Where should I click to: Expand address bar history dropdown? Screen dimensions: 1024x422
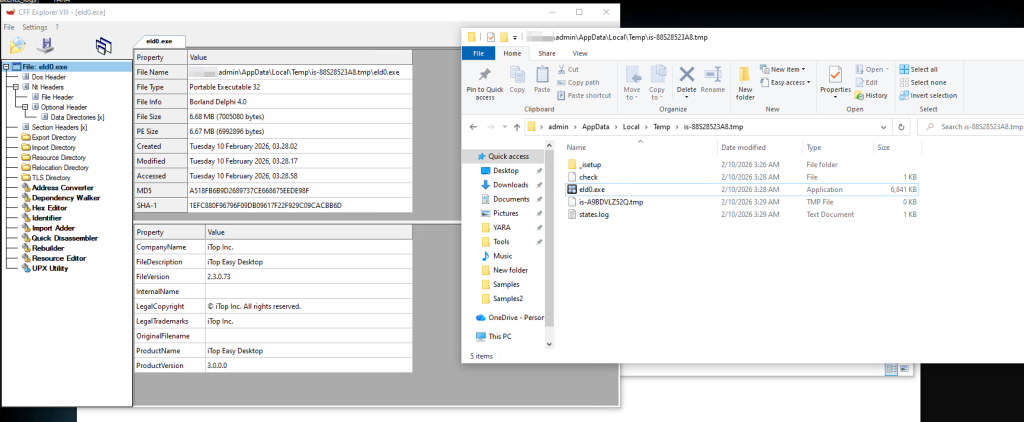pos(884,127)
